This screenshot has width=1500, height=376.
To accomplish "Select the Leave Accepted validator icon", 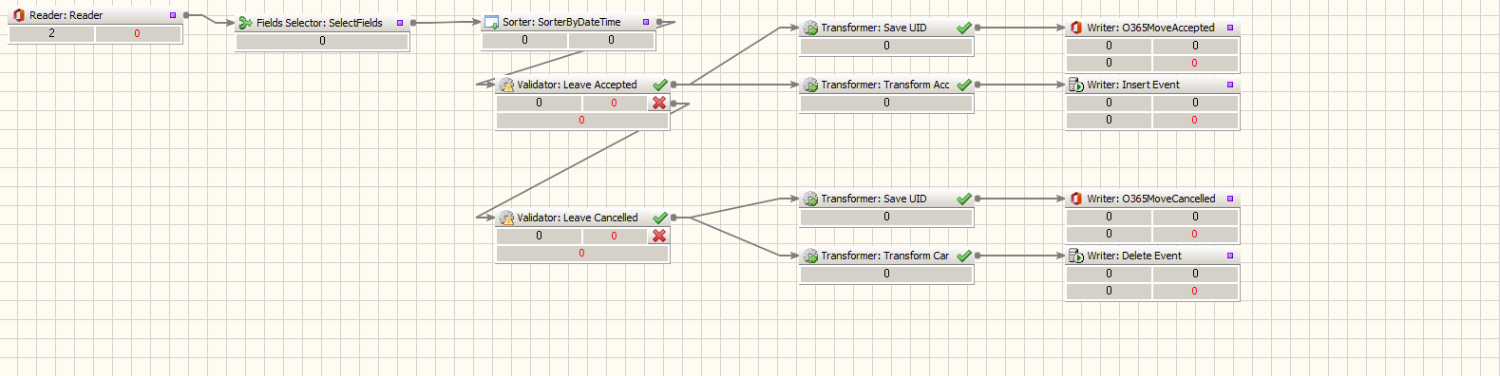I will coord(506,85).
